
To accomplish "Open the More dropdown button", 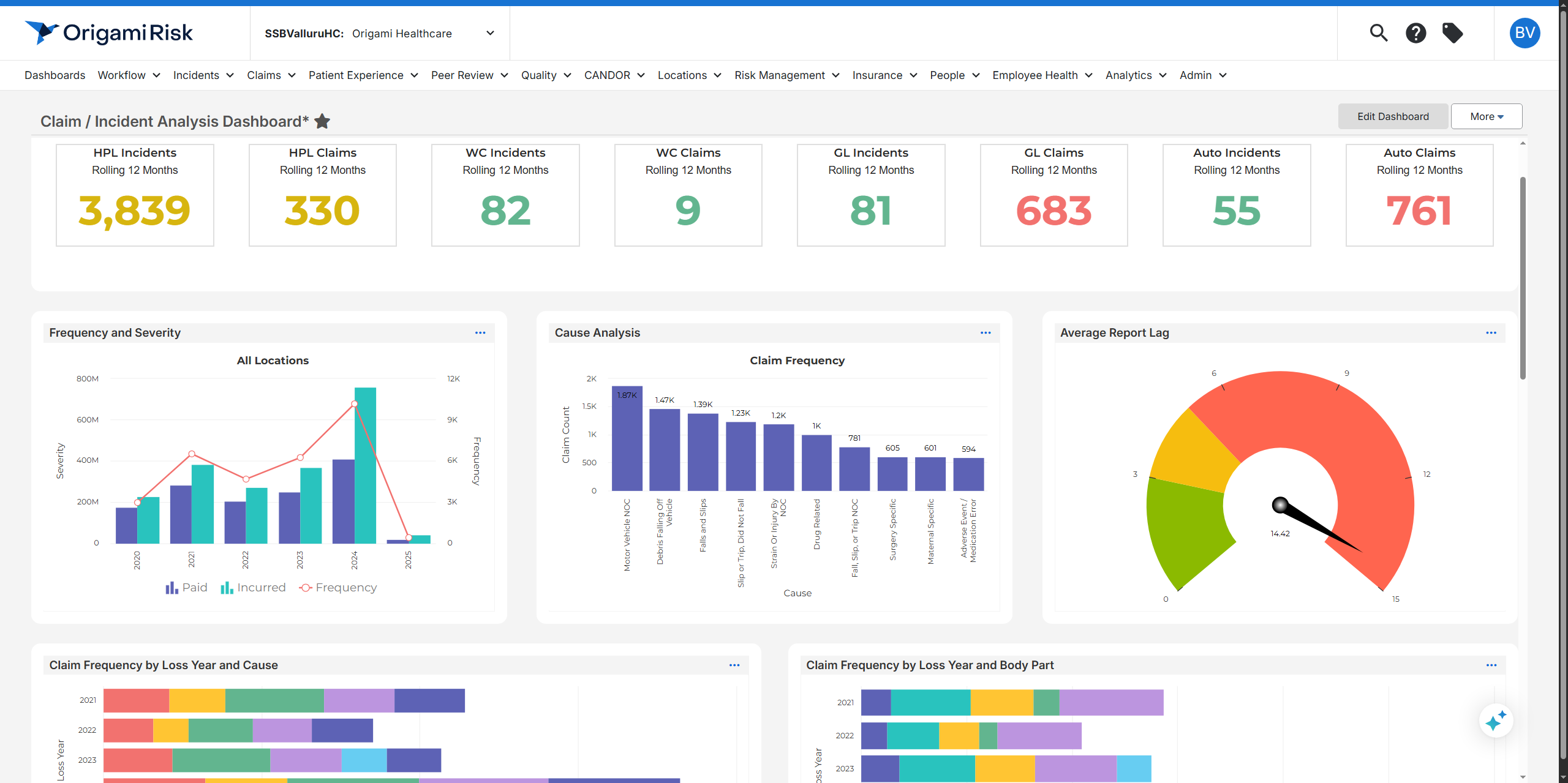I will [1487, 116].
